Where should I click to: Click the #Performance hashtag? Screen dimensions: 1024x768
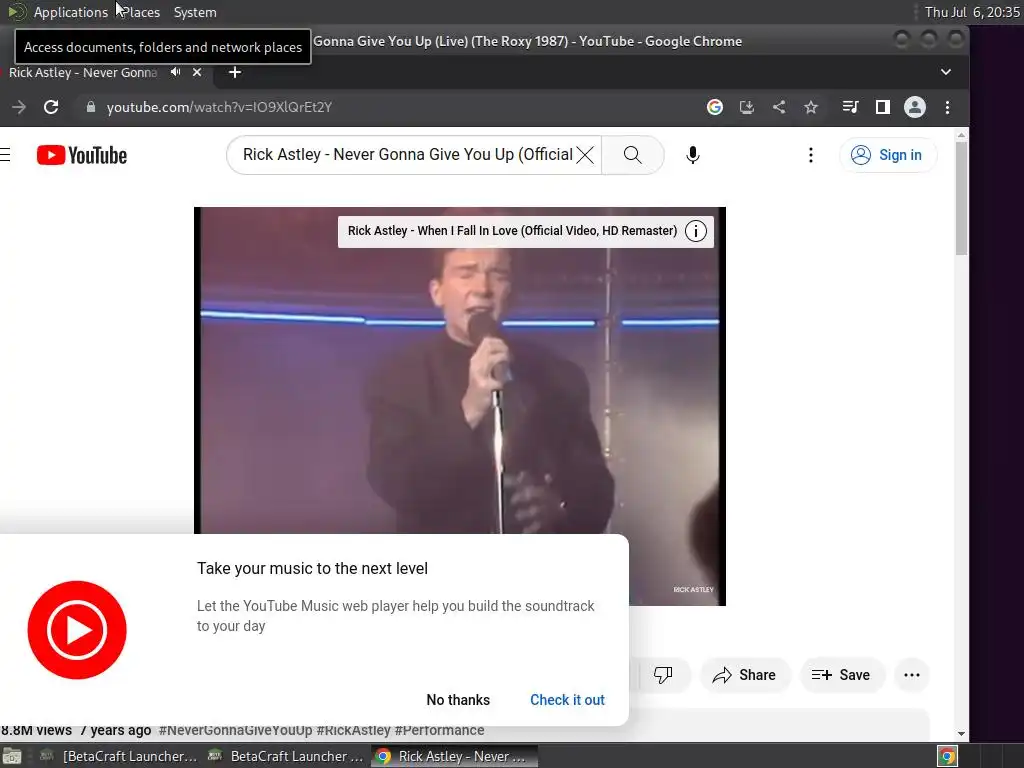click(440, 730)
